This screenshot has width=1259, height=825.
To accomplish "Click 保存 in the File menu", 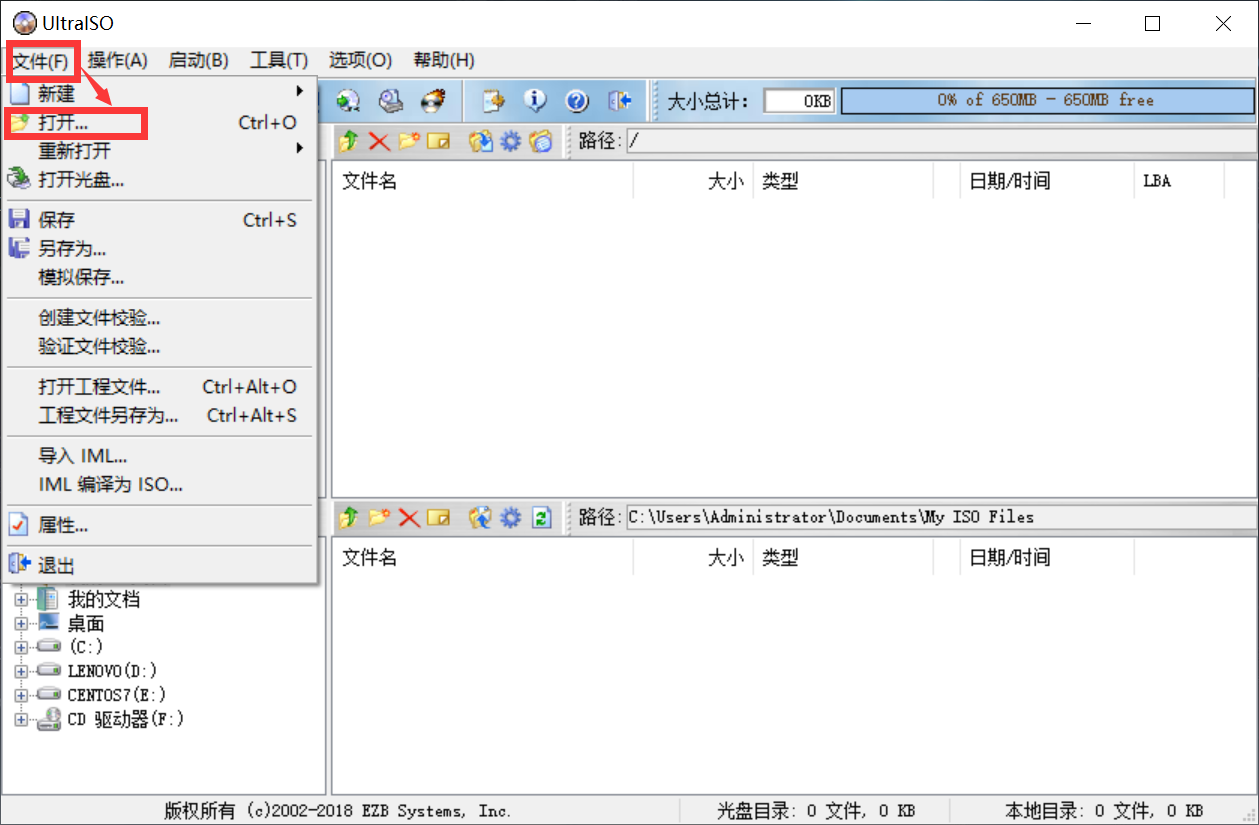I will pos(160,220).
